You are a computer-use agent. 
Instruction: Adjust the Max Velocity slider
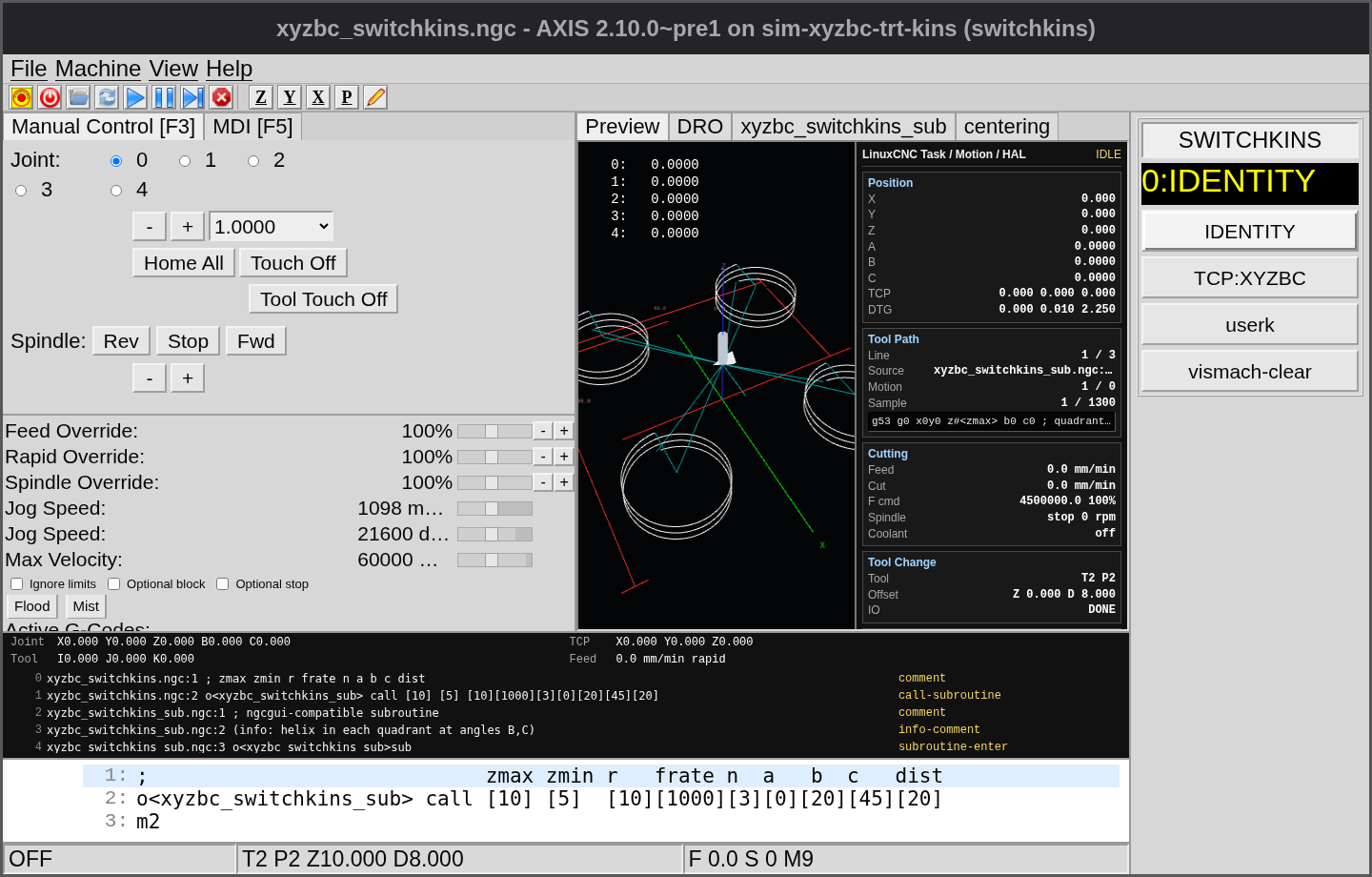pyautogui.click(x=494, y=560)
